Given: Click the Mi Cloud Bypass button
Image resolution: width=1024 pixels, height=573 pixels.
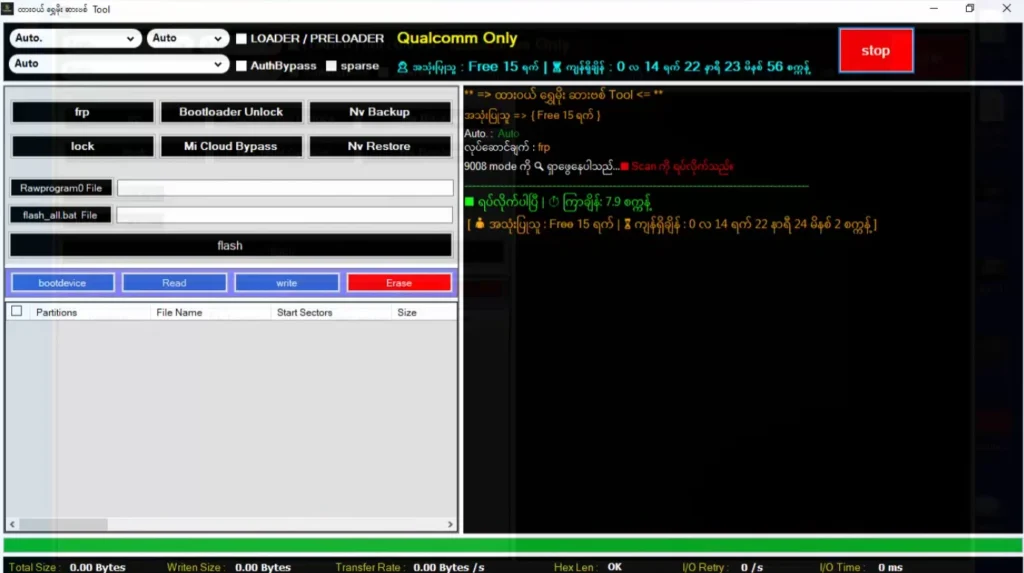Looking at the screenshot, I should (231, 146).
